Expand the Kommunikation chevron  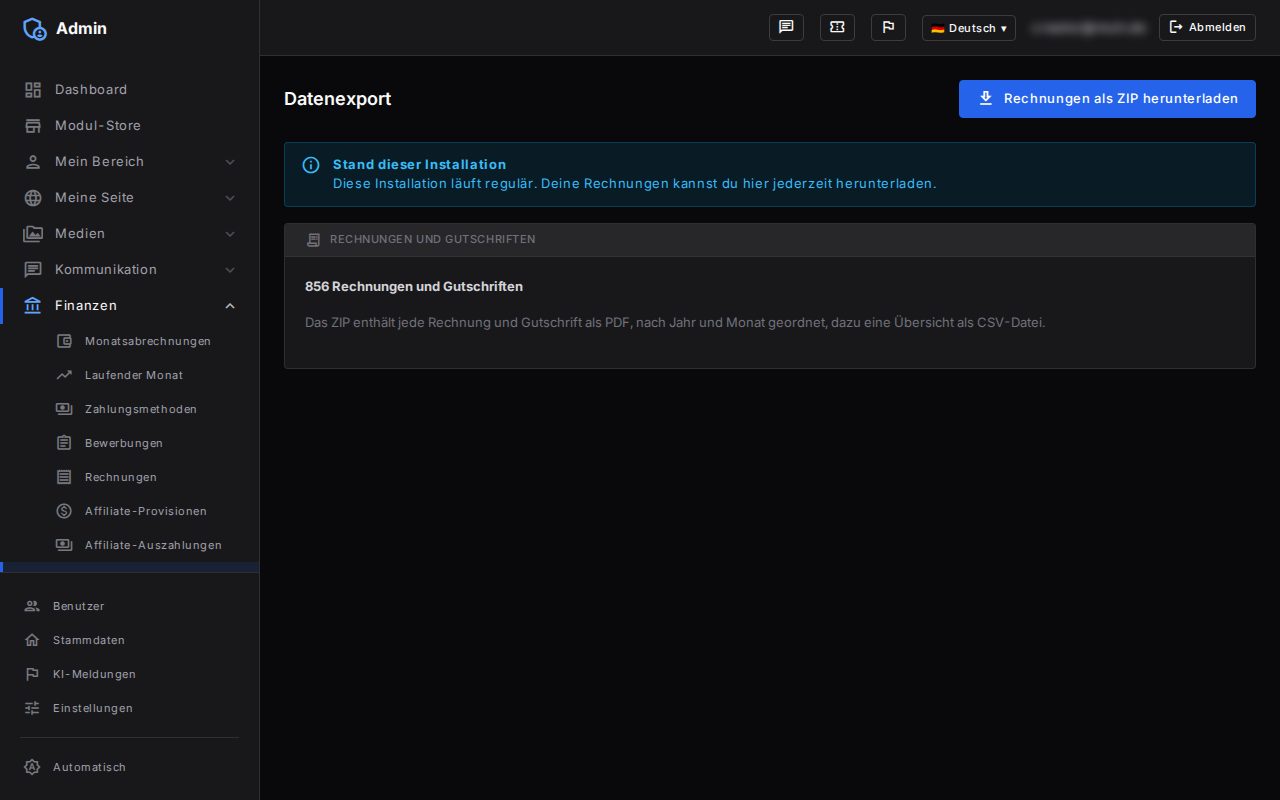[230, 269]
